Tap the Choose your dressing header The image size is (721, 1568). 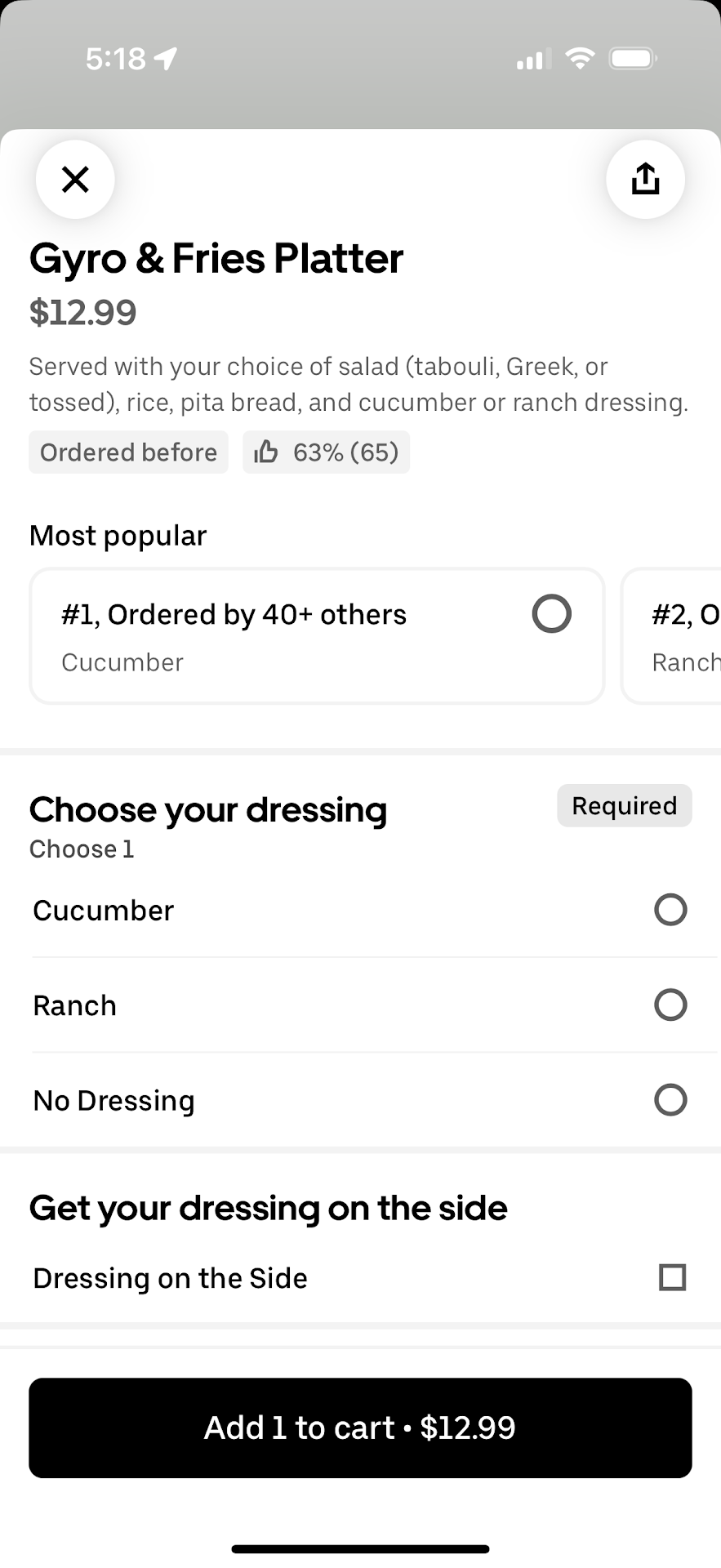208,810
